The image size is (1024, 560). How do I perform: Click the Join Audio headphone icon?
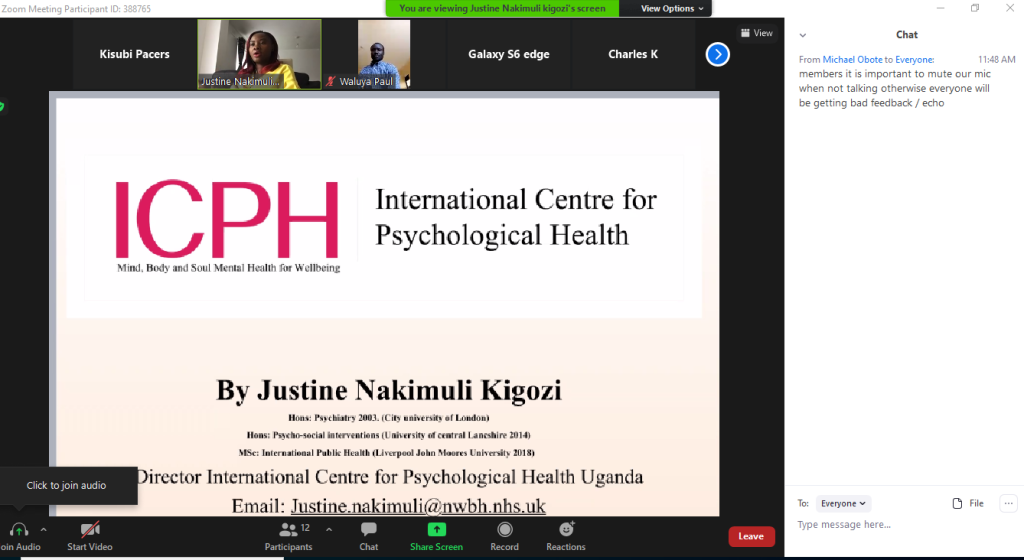[x=19, y=530]
